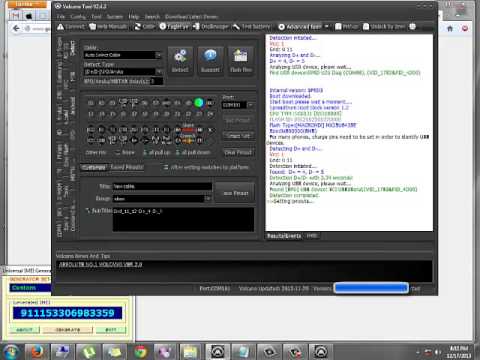
Task: Click the Save Preset button
Action: coord(236,193)
